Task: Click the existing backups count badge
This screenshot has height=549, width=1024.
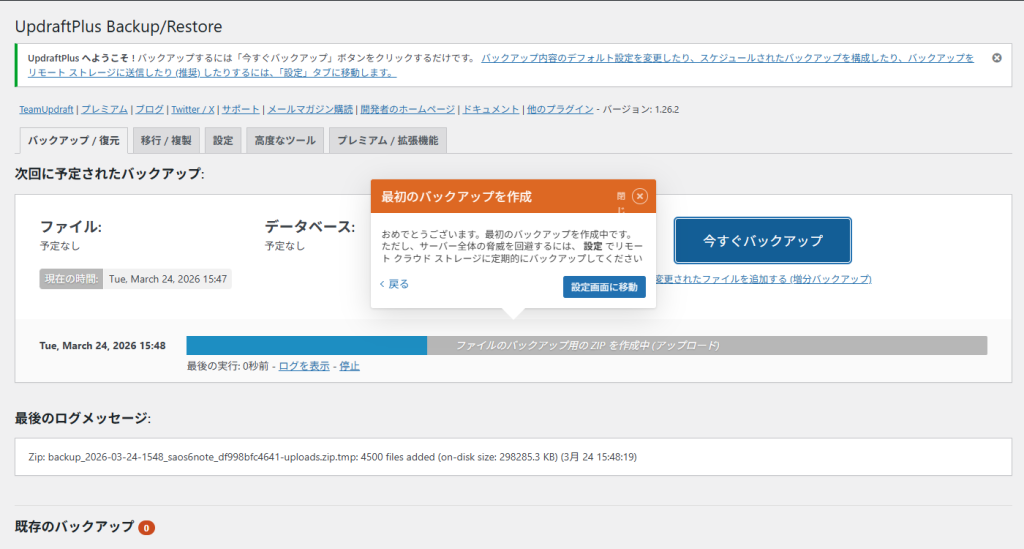Action: 147,527
